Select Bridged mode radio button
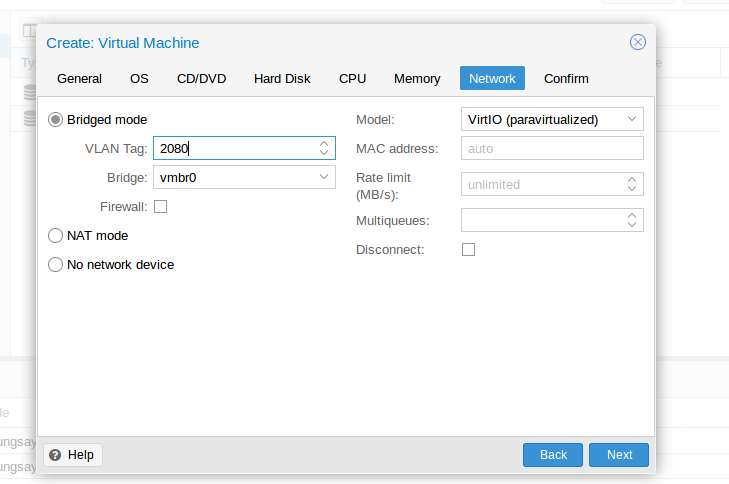The width and height of the screenshot is (729, 484). point(56,120)
